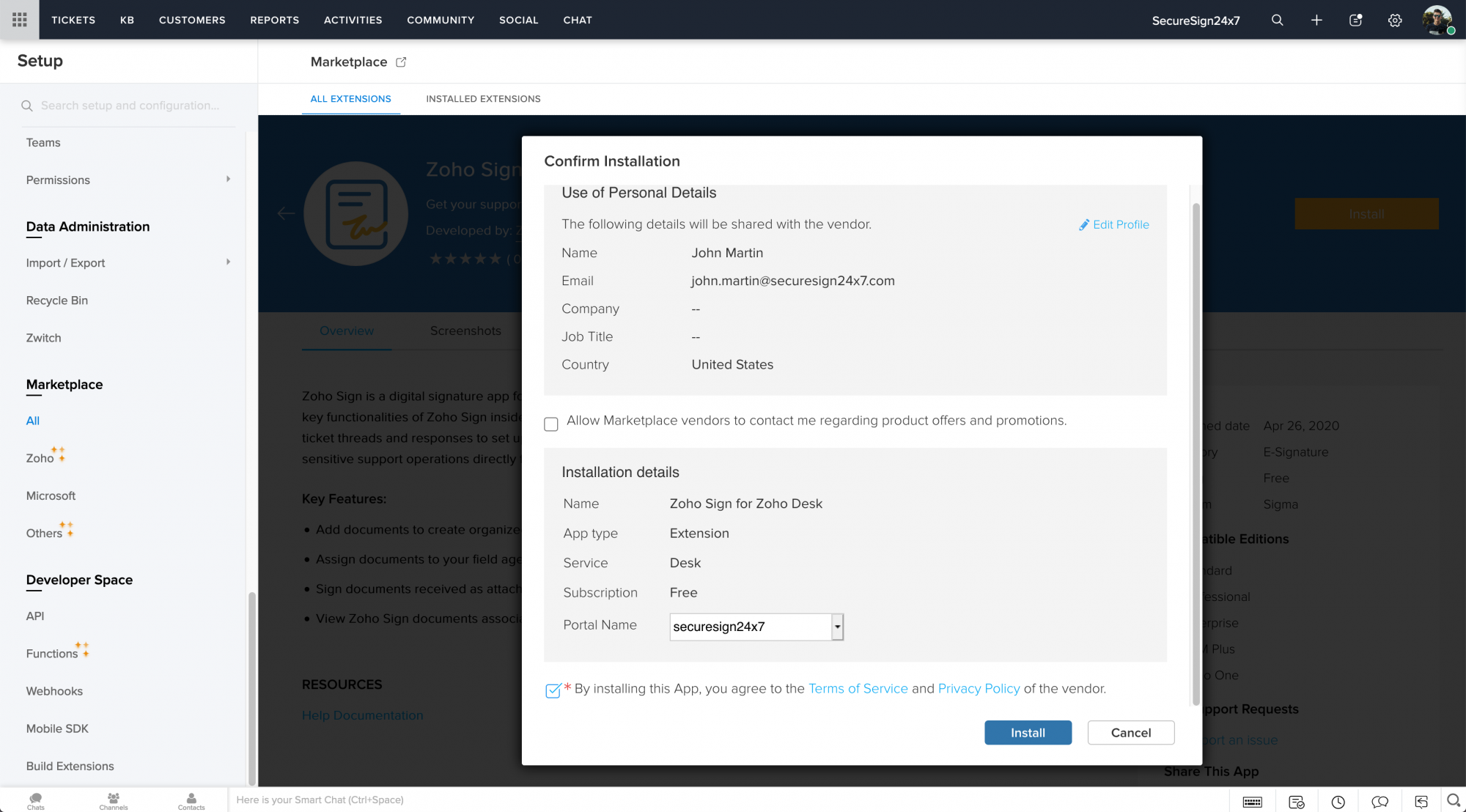Click the Cancel button

(1130, 733)
